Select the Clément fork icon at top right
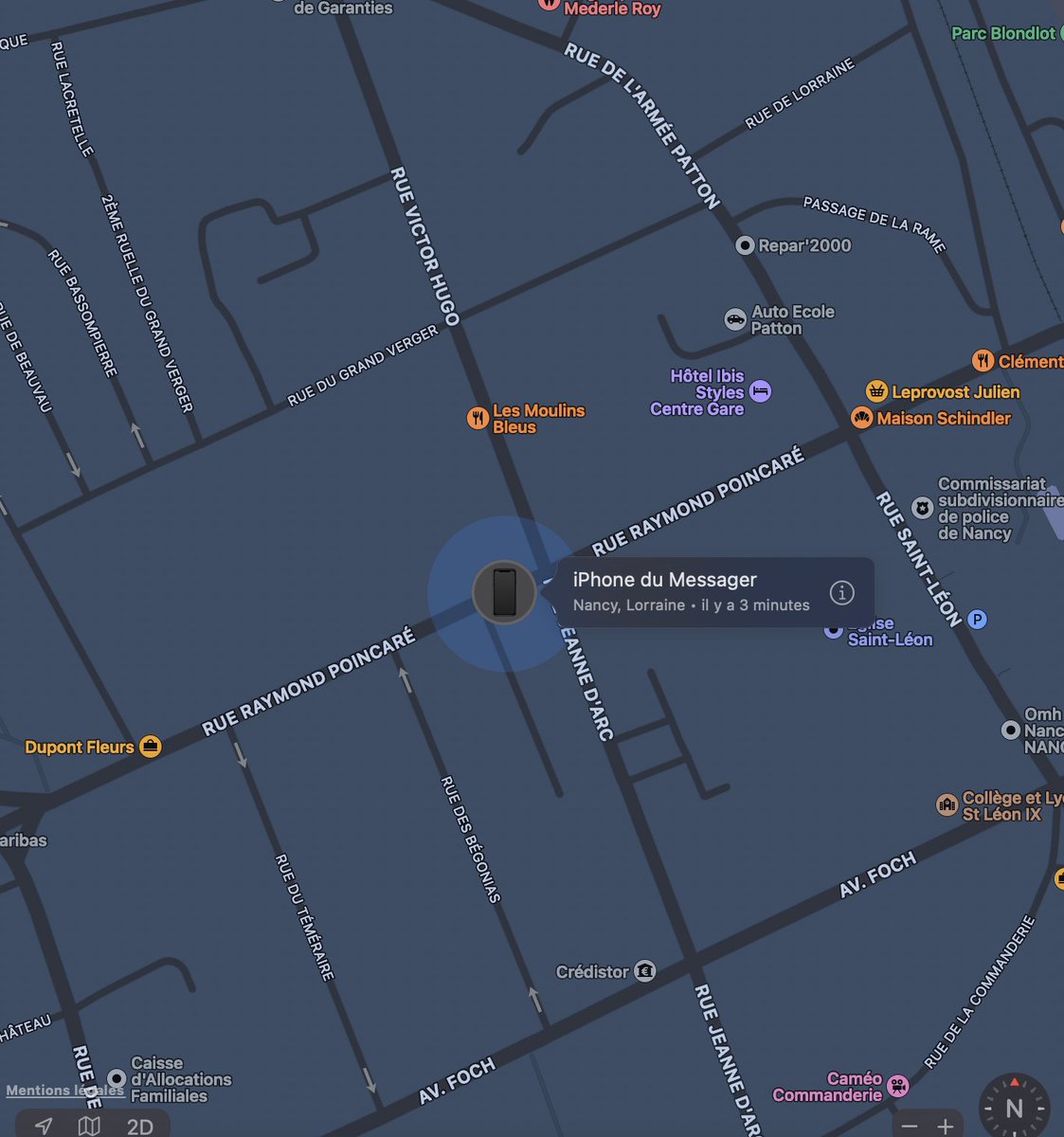Screen dimensions: 1064x1137 click(983, 361)
